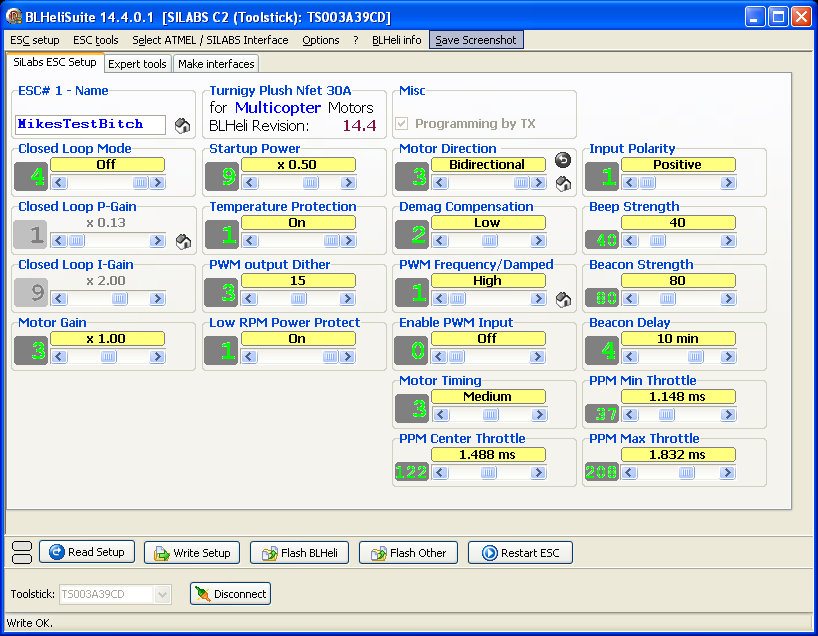Click the multi-ESC selector icon left of Read Setup
The height and width of the screenshot is (636, 818).
22,552
